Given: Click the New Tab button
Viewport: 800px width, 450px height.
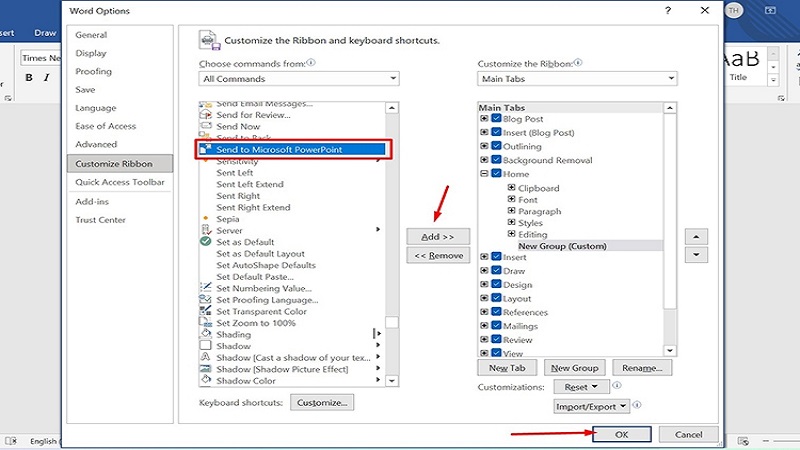Looking at the screenshot, I should click(507, 368).
